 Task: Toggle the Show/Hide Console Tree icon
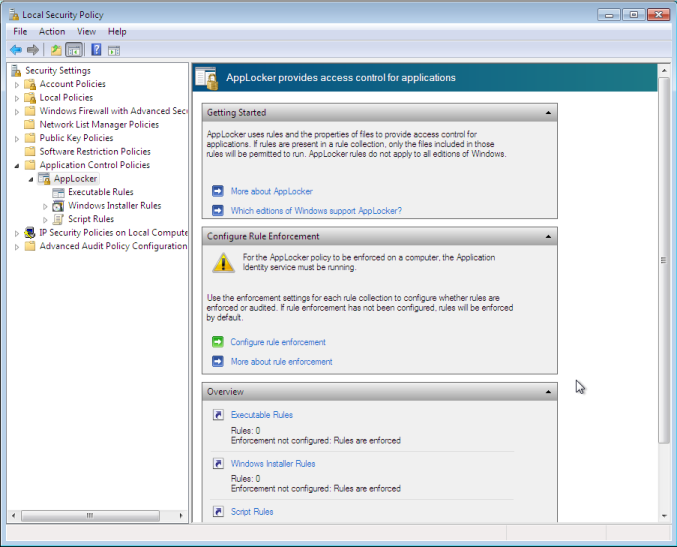[74, 50]
